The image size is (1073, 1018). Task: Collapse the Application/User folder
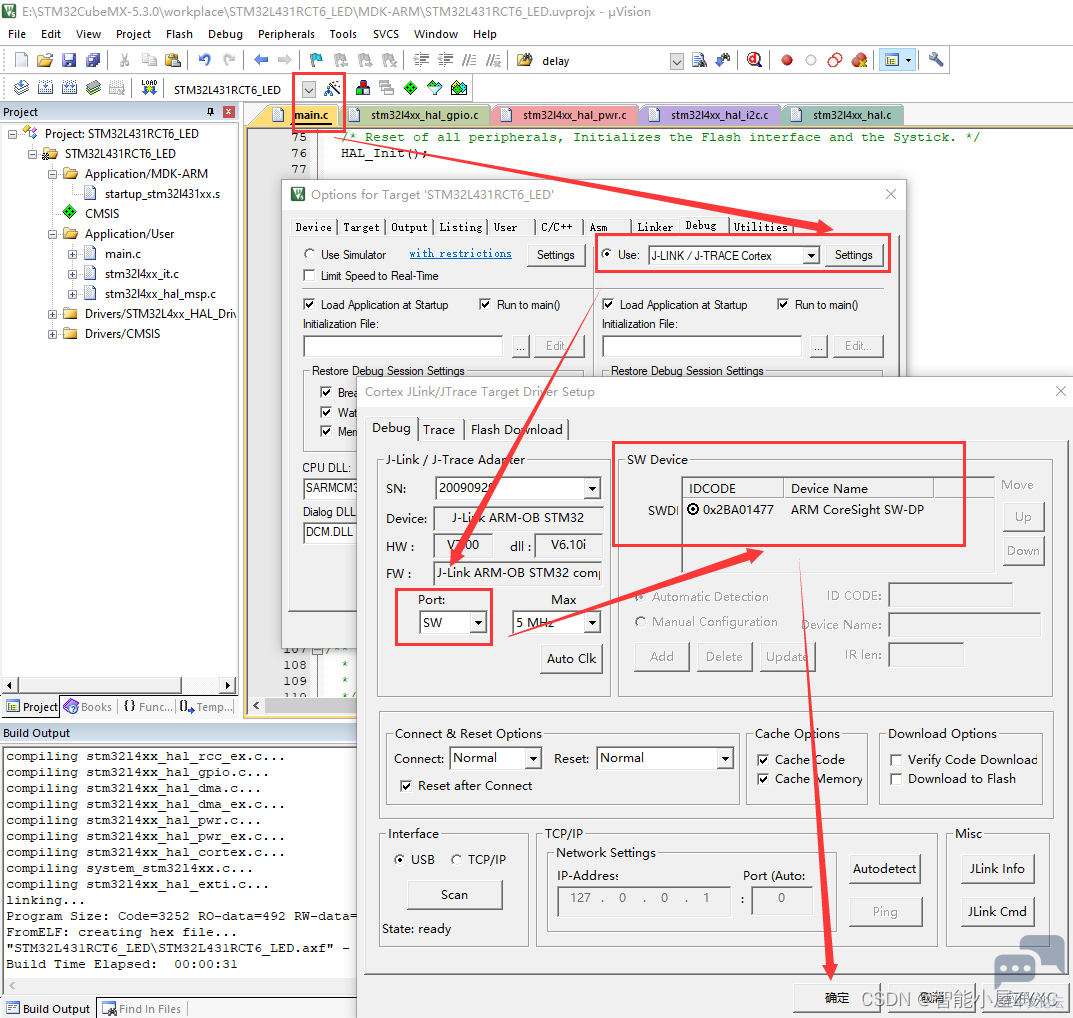[x=52, y=235]
